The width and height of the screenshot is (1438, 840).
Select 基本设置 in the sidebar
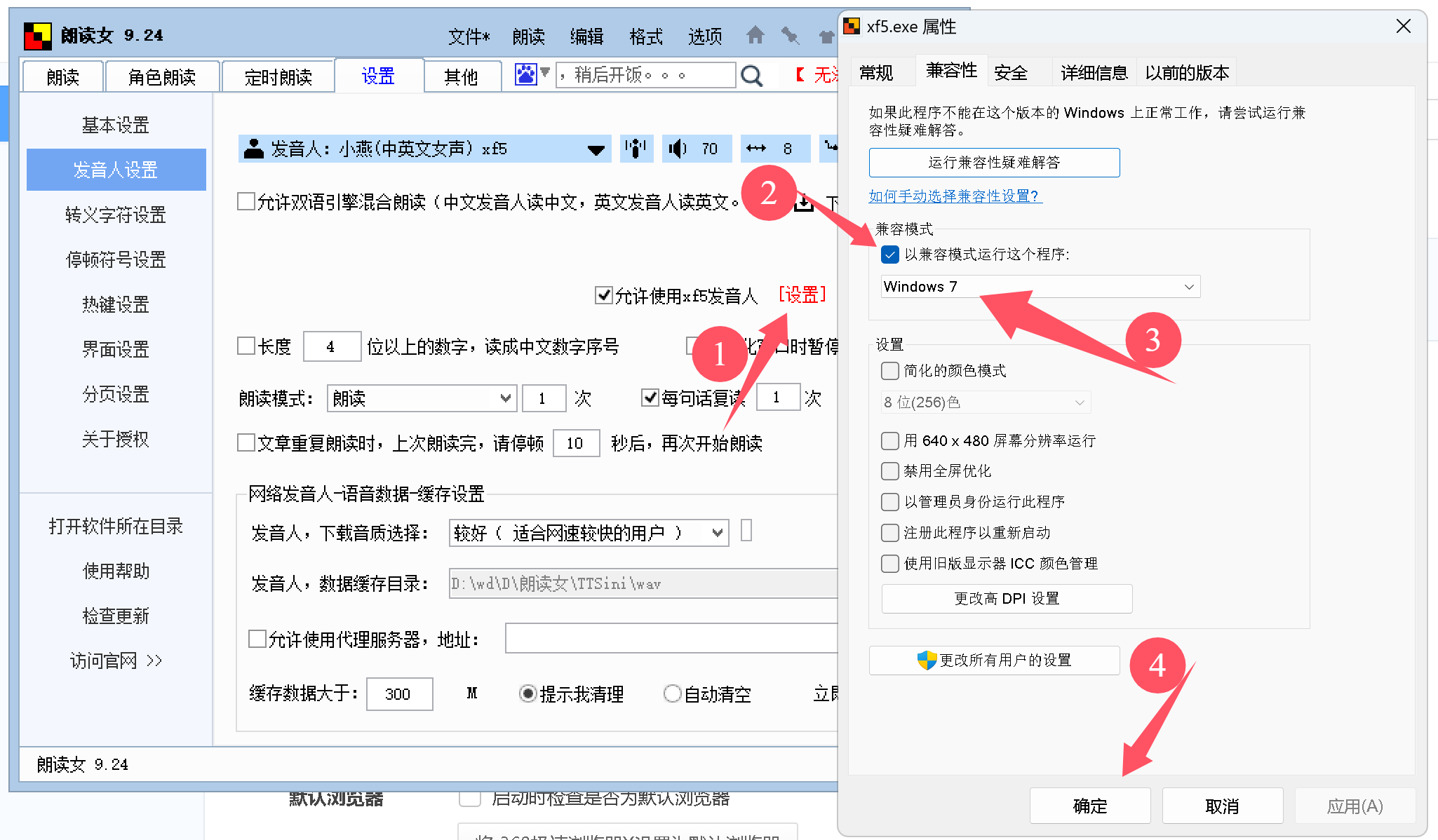coord(116,125)
